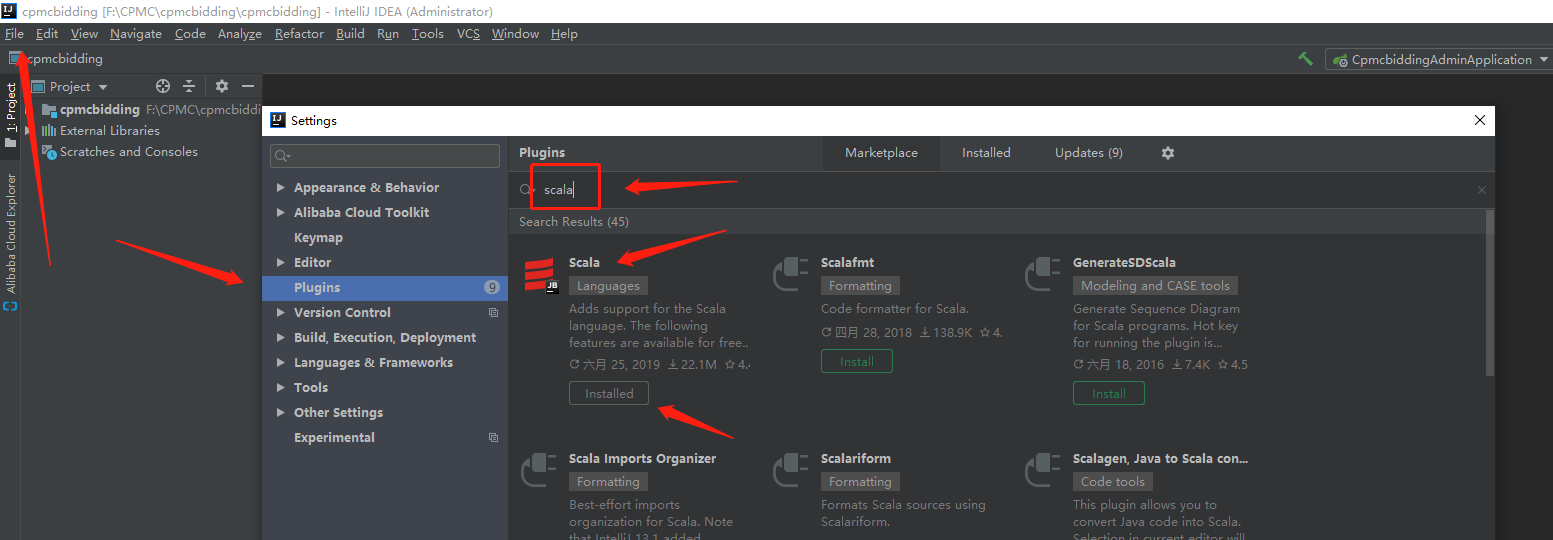1553x540 pixels.
Task: Expand Editor settings
Action: (x=281, y=263)
